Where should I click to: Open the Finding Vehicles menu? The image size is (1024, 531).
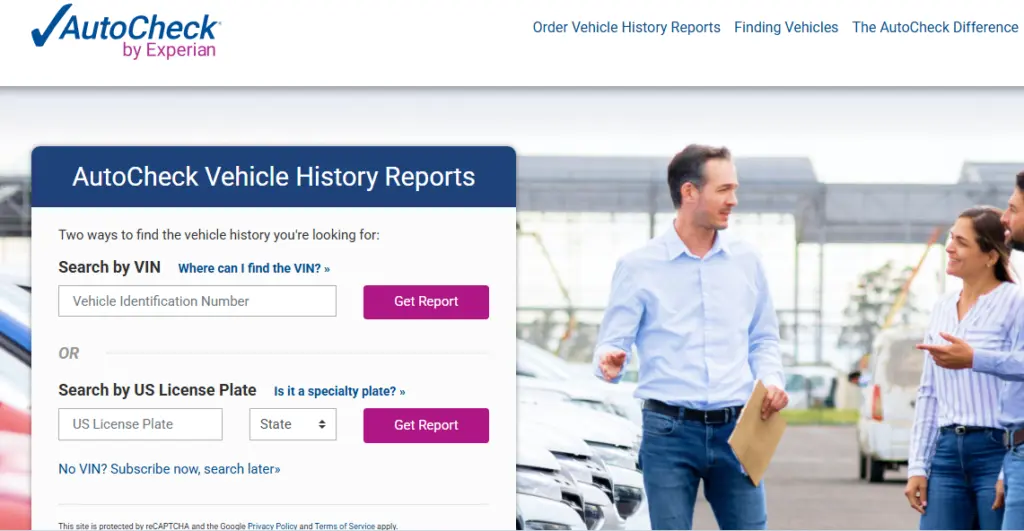click(x=786, y=27)
